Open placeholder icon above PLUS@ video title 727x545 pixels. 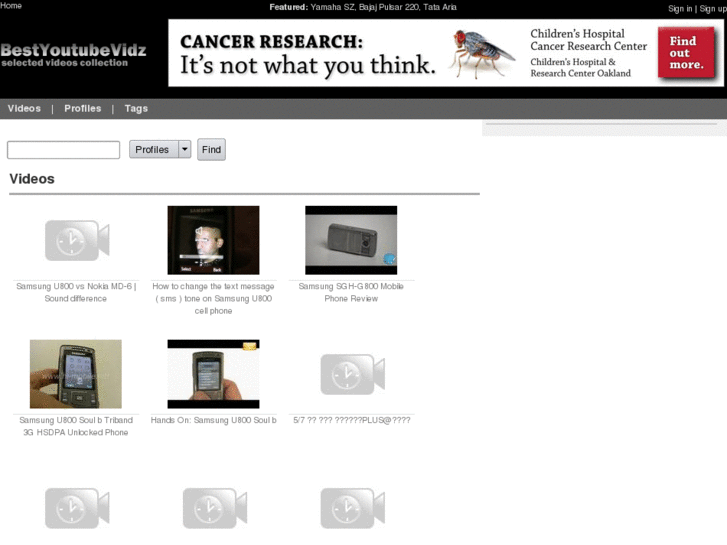352,374
